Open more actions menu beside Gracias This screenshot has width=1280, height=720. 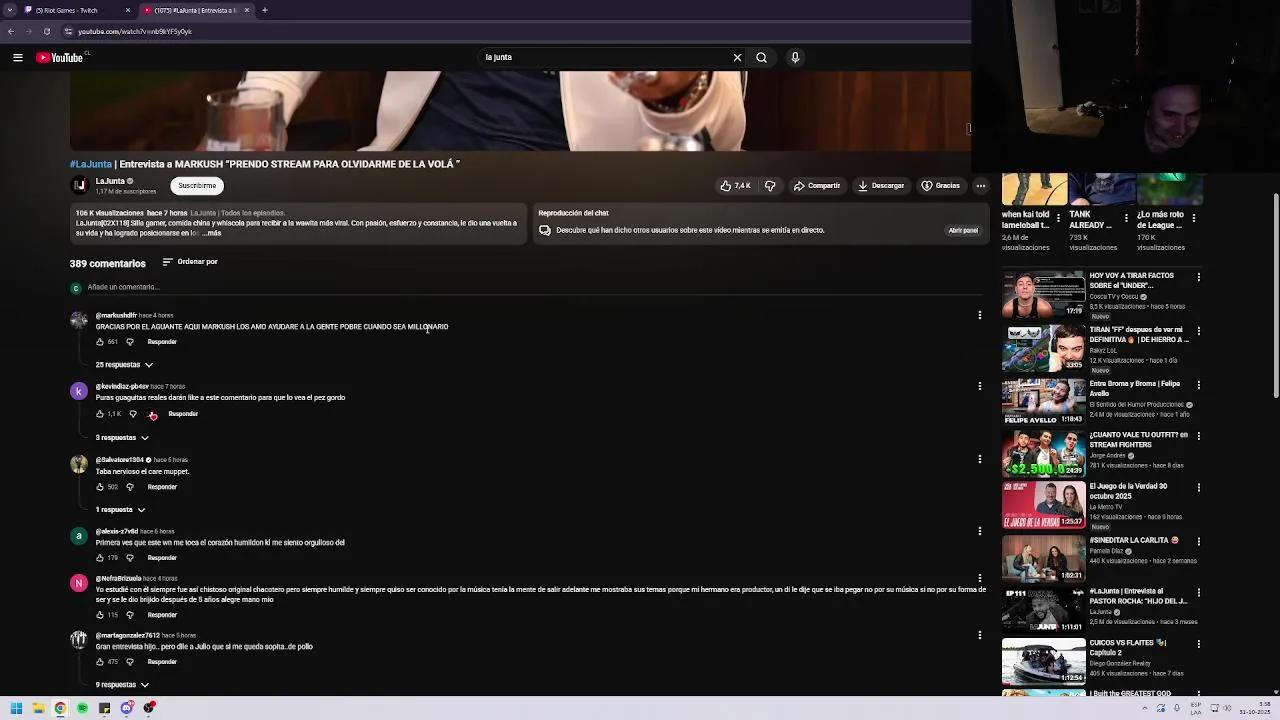981,186
